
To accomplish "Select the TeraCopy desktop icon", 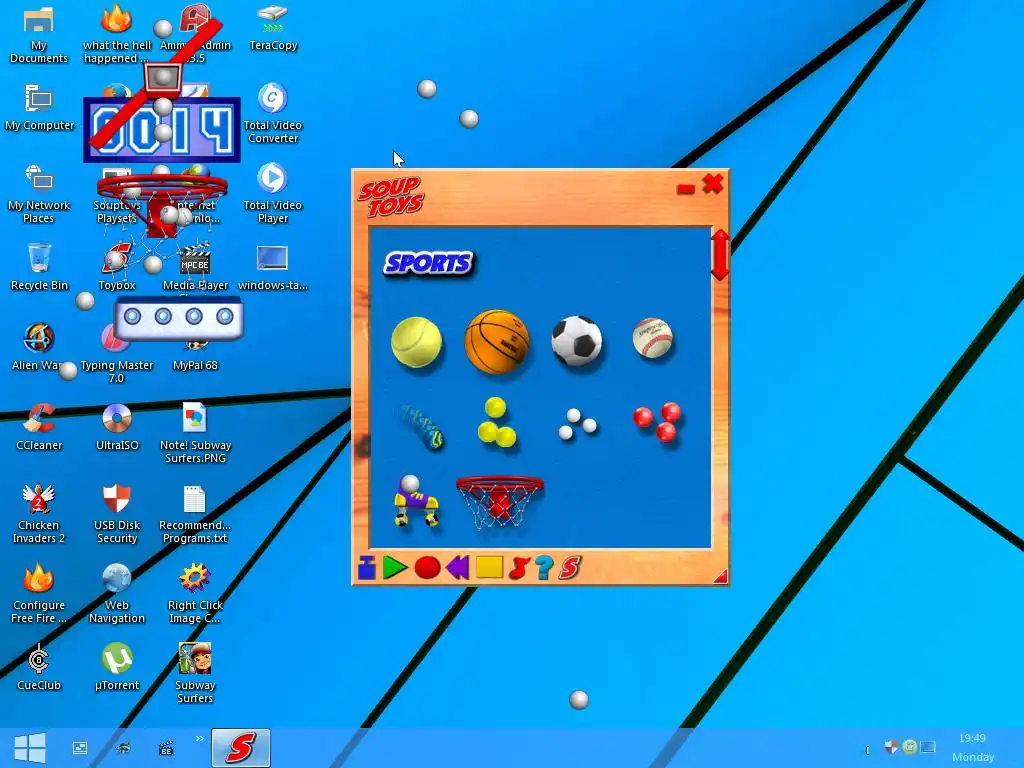I will 273,28.
